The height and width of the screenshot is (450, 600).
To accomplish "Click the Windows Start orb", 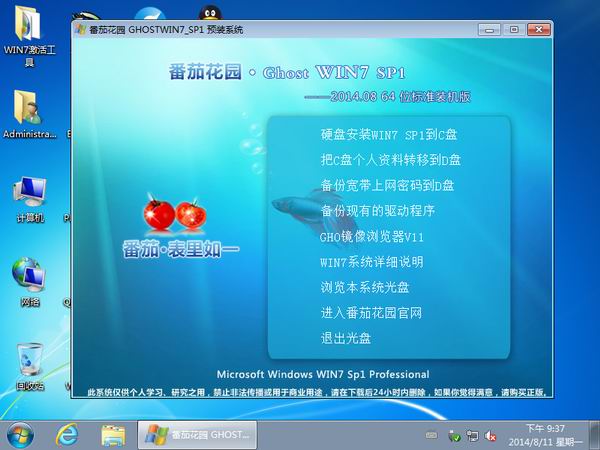I will [20, 435].
